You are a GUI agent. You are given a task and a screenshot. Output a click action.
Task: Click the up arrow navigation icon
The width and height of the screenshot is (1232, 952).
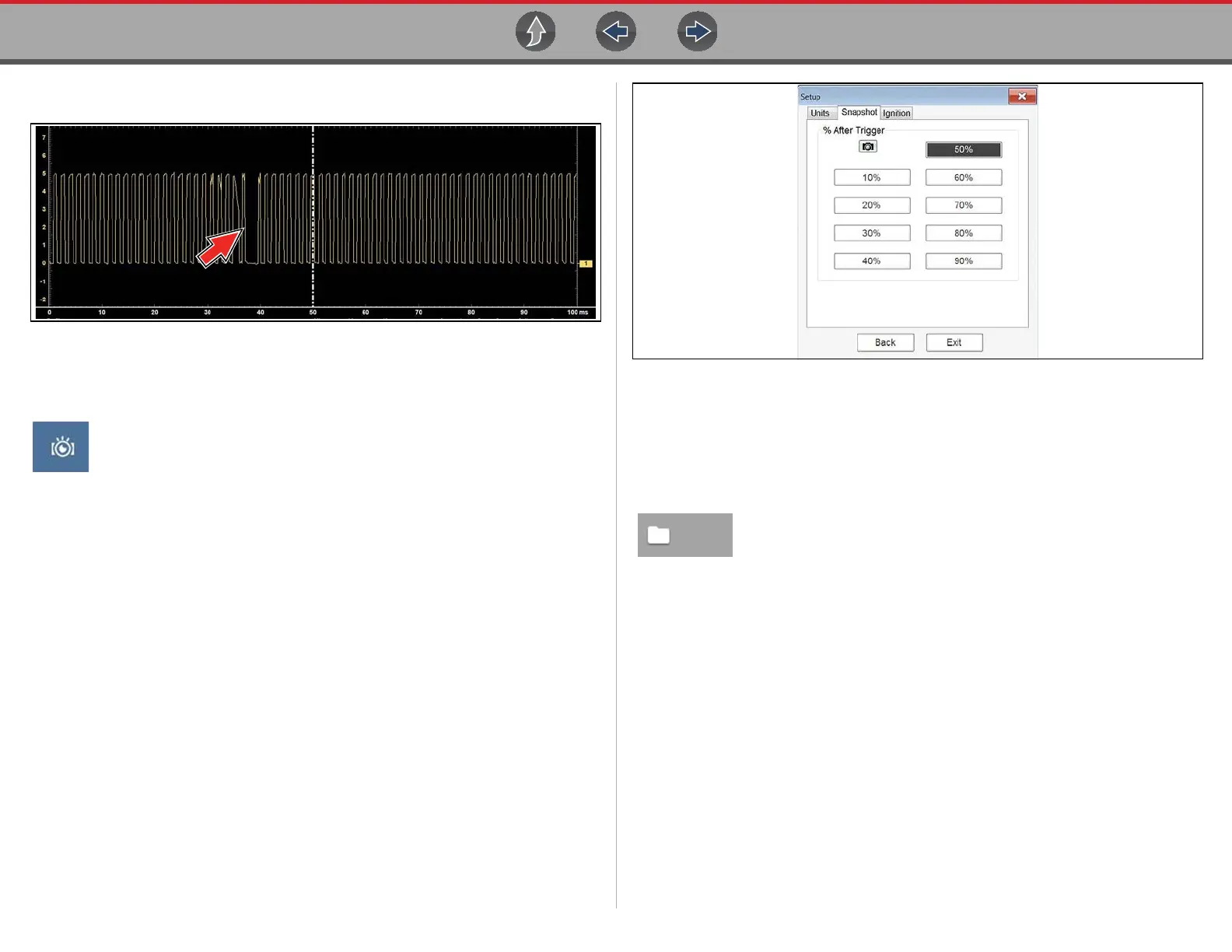click(x=536, y=32)
